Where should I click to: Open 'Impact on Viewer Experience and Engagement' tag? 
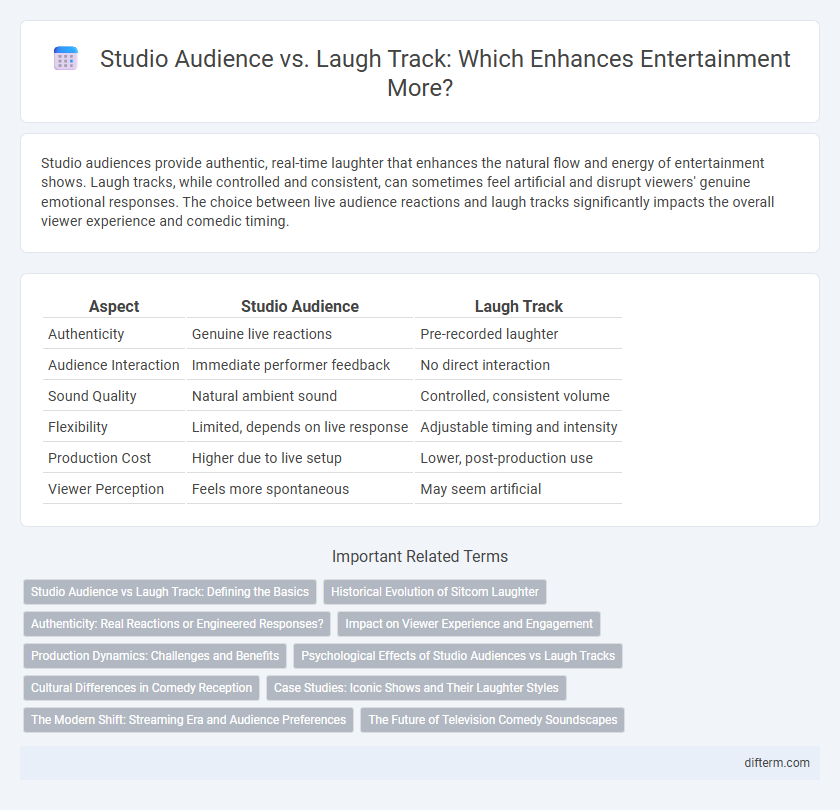469,624
